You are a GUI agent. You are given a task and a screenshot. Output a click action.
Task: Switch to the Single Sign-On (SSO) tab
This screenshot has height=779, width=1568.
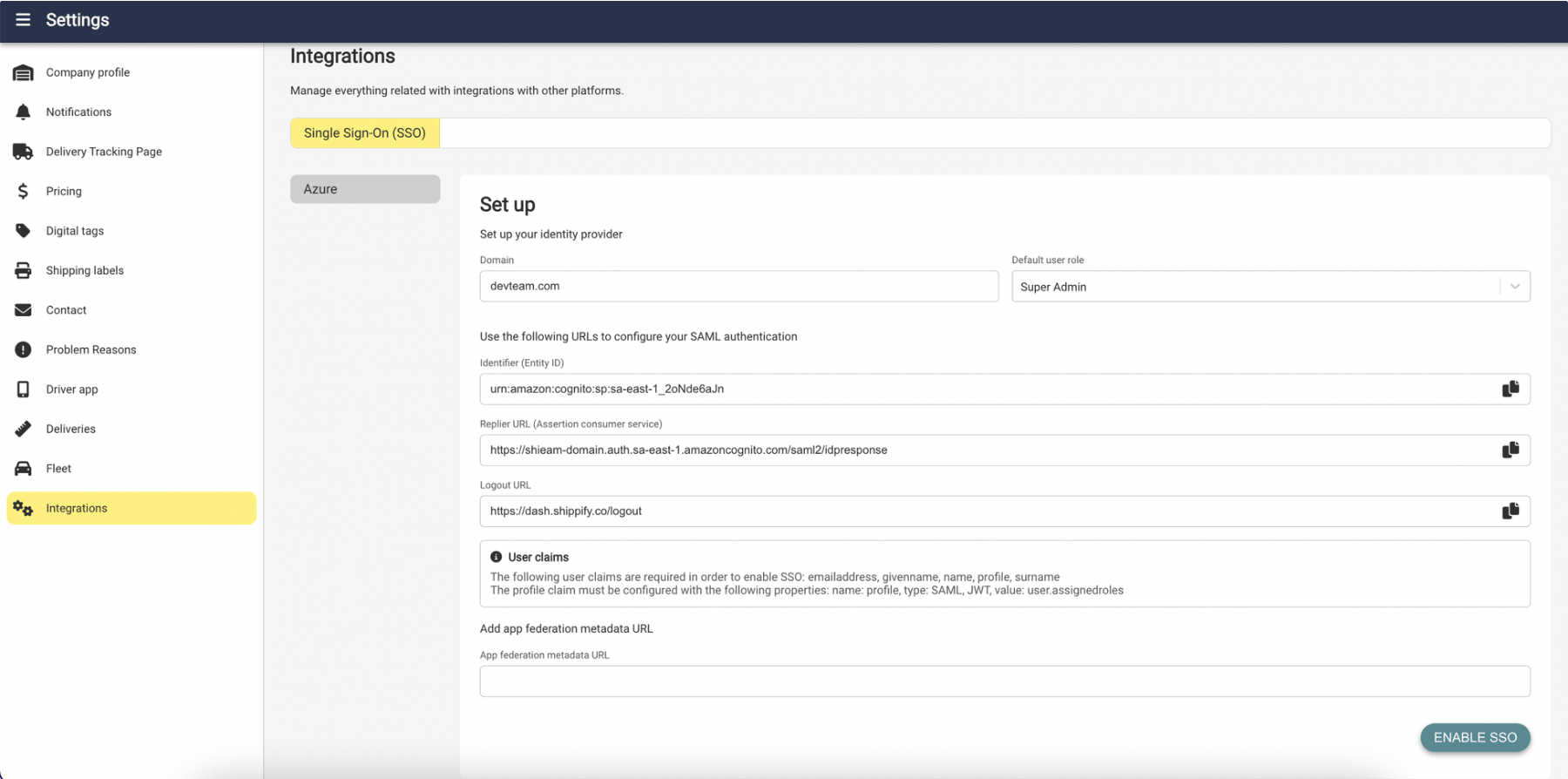click(x=365, y=133)
